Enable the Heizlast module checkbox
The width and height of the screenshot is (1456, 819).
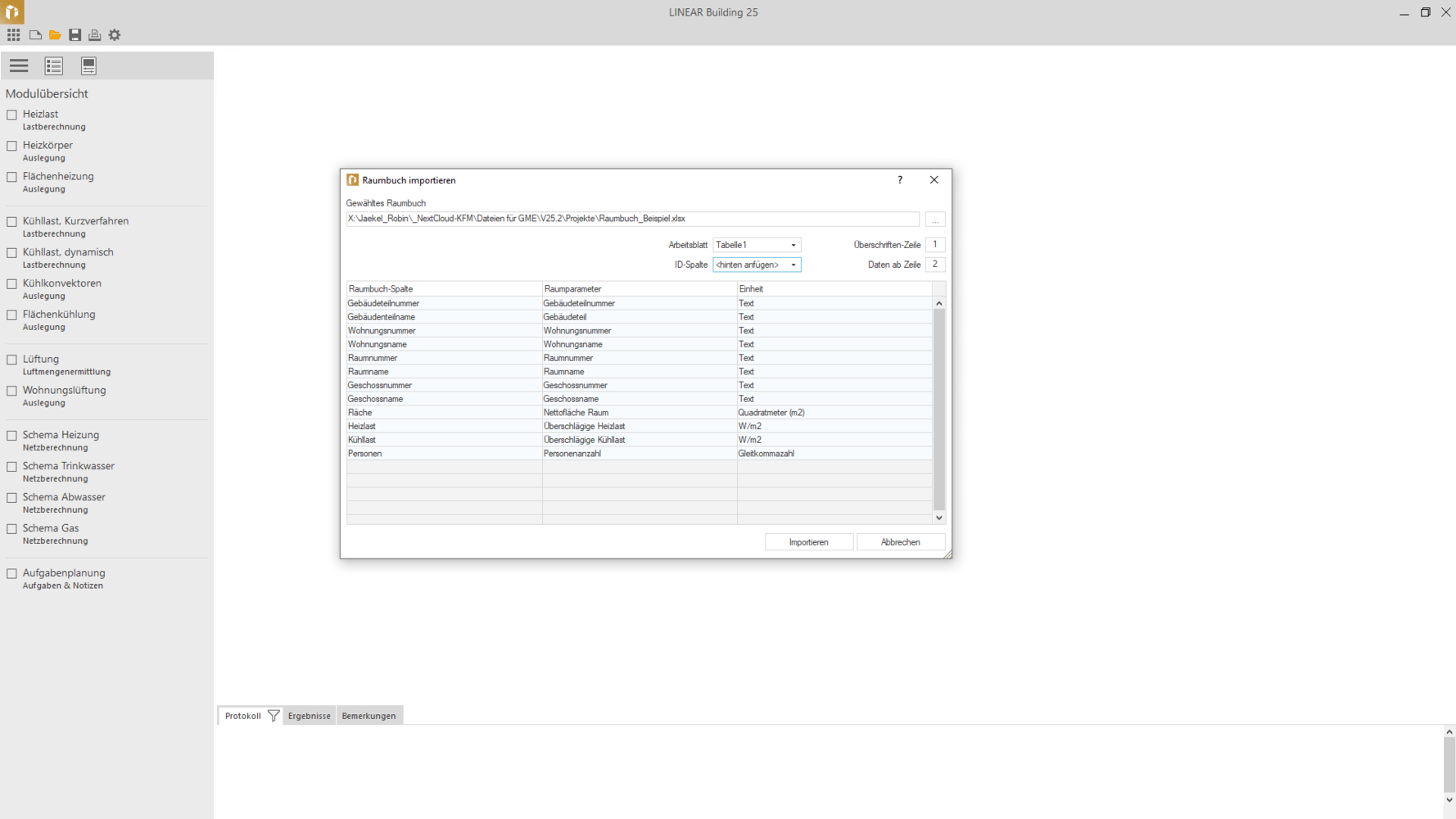(12, 115)
